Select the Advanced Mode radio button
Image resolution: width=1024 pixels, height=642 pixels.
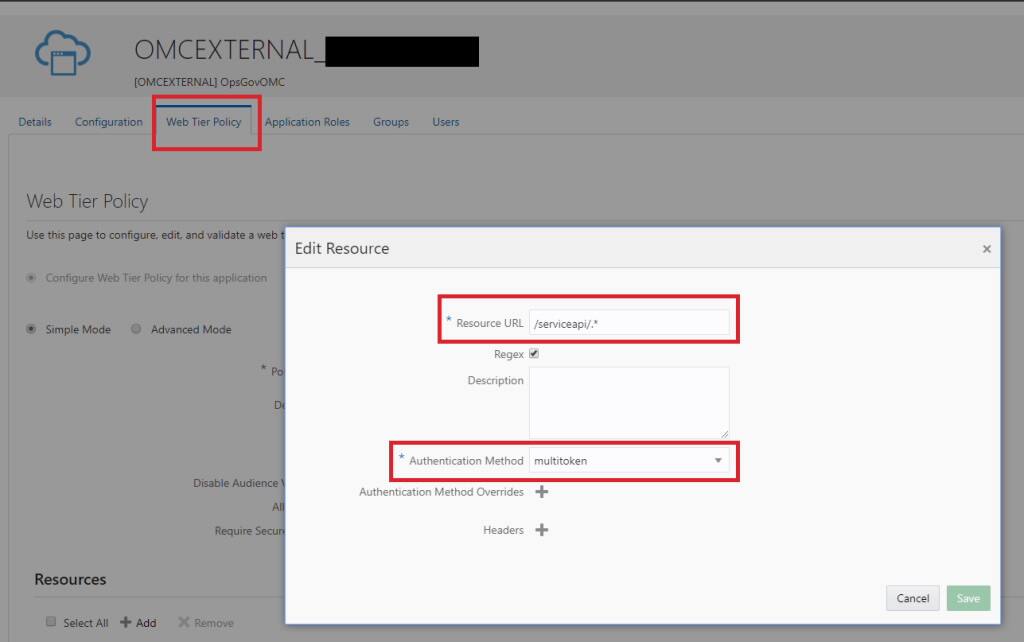tap(136, 329)
